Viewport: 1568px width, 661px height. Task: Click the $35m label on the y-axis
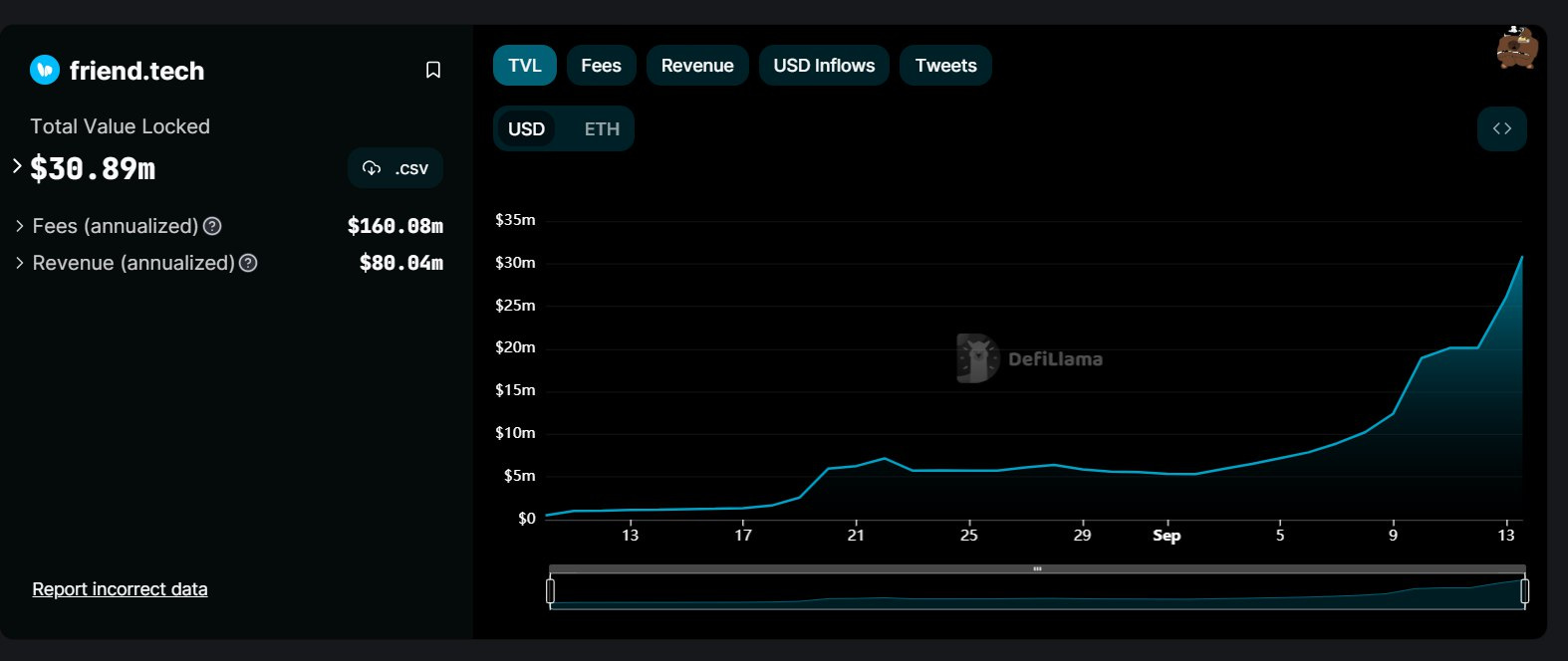click(515, 220)
